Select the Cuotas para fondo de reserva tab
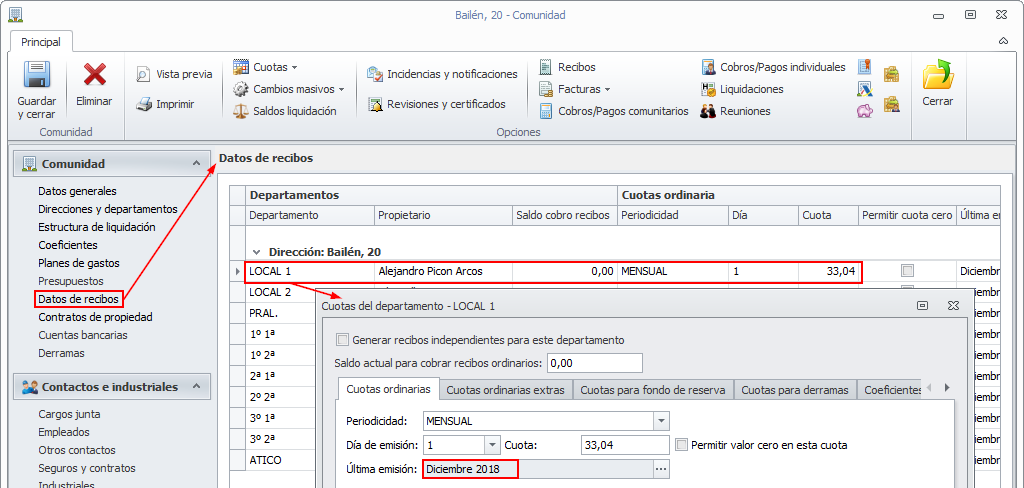This screenshot has width=1024, height=488. pos(654,390)
